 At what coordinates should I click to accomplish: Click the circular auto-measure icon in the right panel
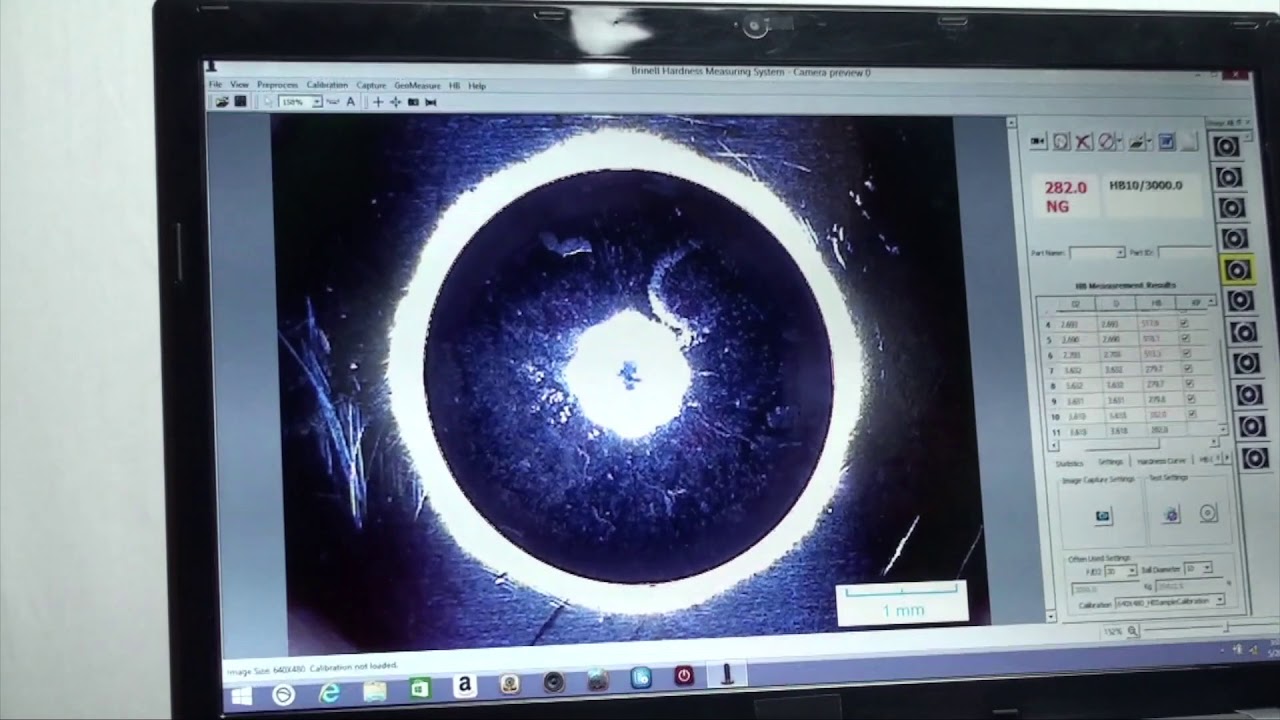1061,142
